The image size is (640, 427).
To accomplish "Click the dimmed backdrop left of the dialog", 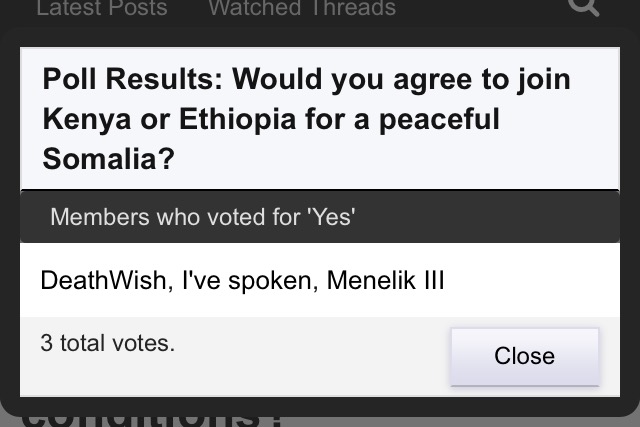I will (9, 250).
